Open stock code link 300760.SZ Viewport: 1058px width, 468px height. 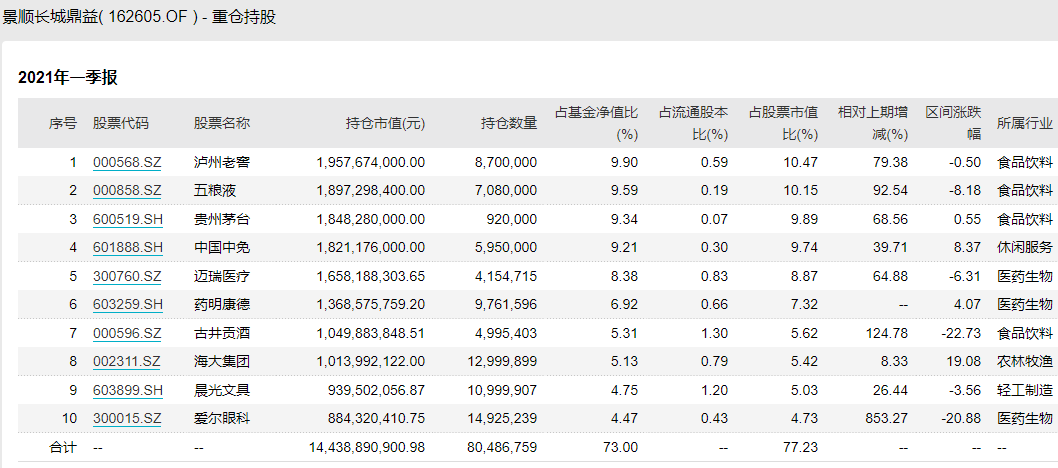click(127, 276)
